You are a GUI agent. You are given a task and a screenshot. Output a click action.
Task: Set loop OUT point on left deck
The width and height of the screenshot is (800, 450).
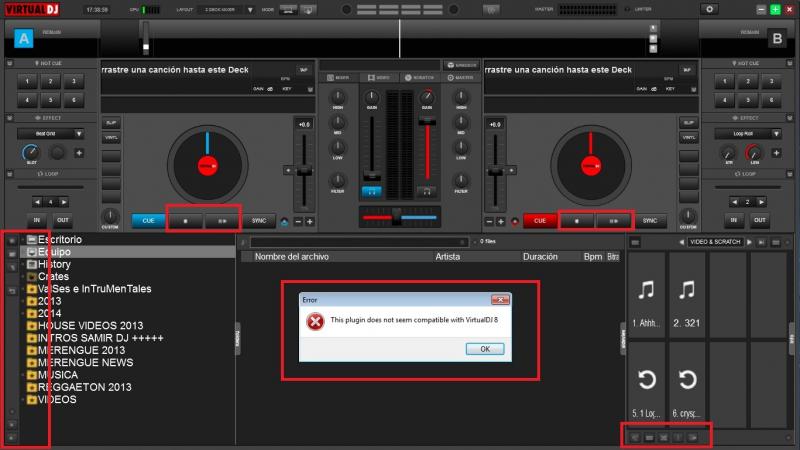63,220
